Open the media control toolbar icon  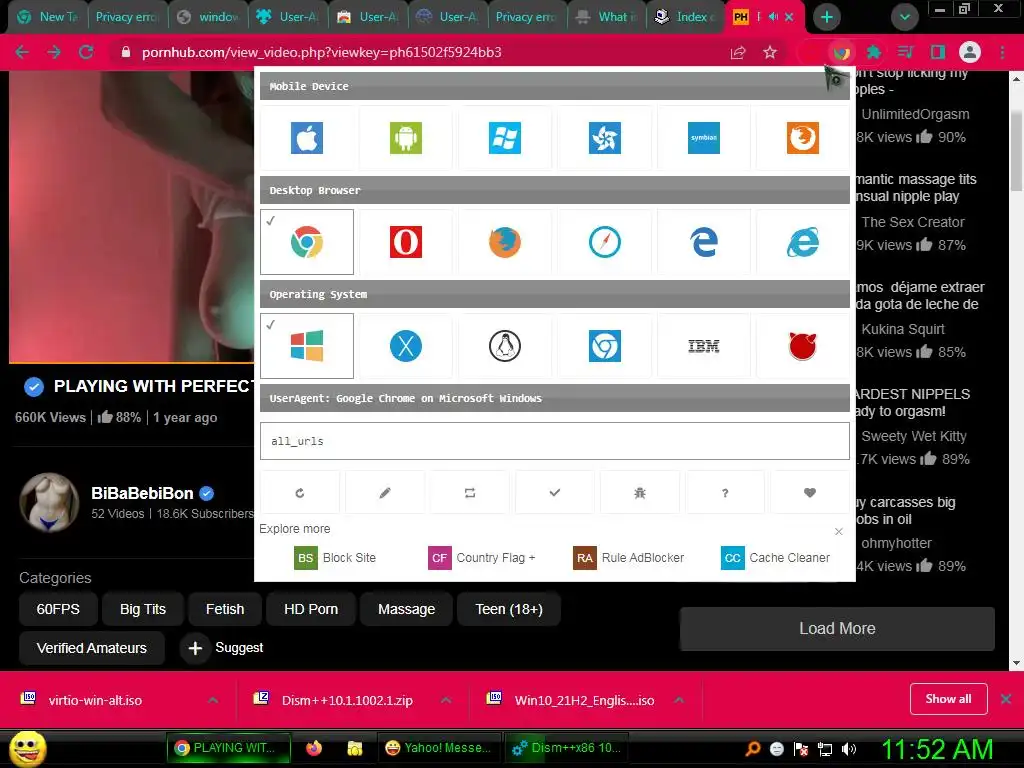905,52
